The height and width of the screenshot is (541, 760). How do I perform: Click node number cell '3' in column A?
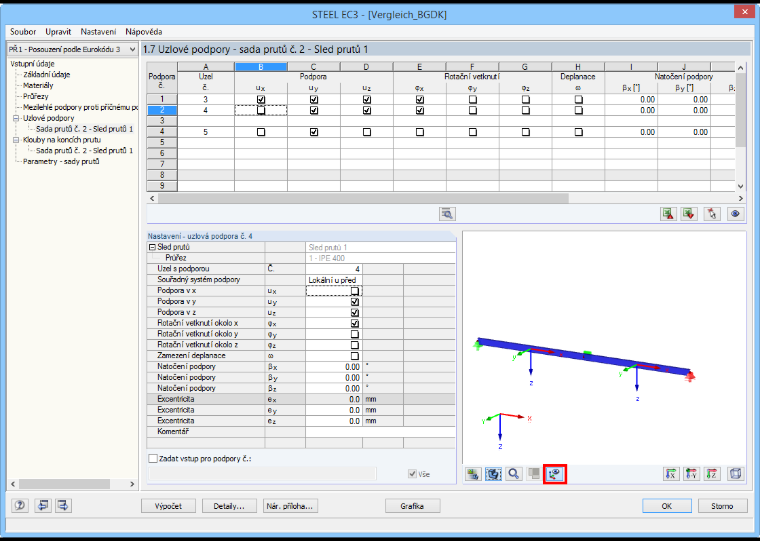pos(206,99)
